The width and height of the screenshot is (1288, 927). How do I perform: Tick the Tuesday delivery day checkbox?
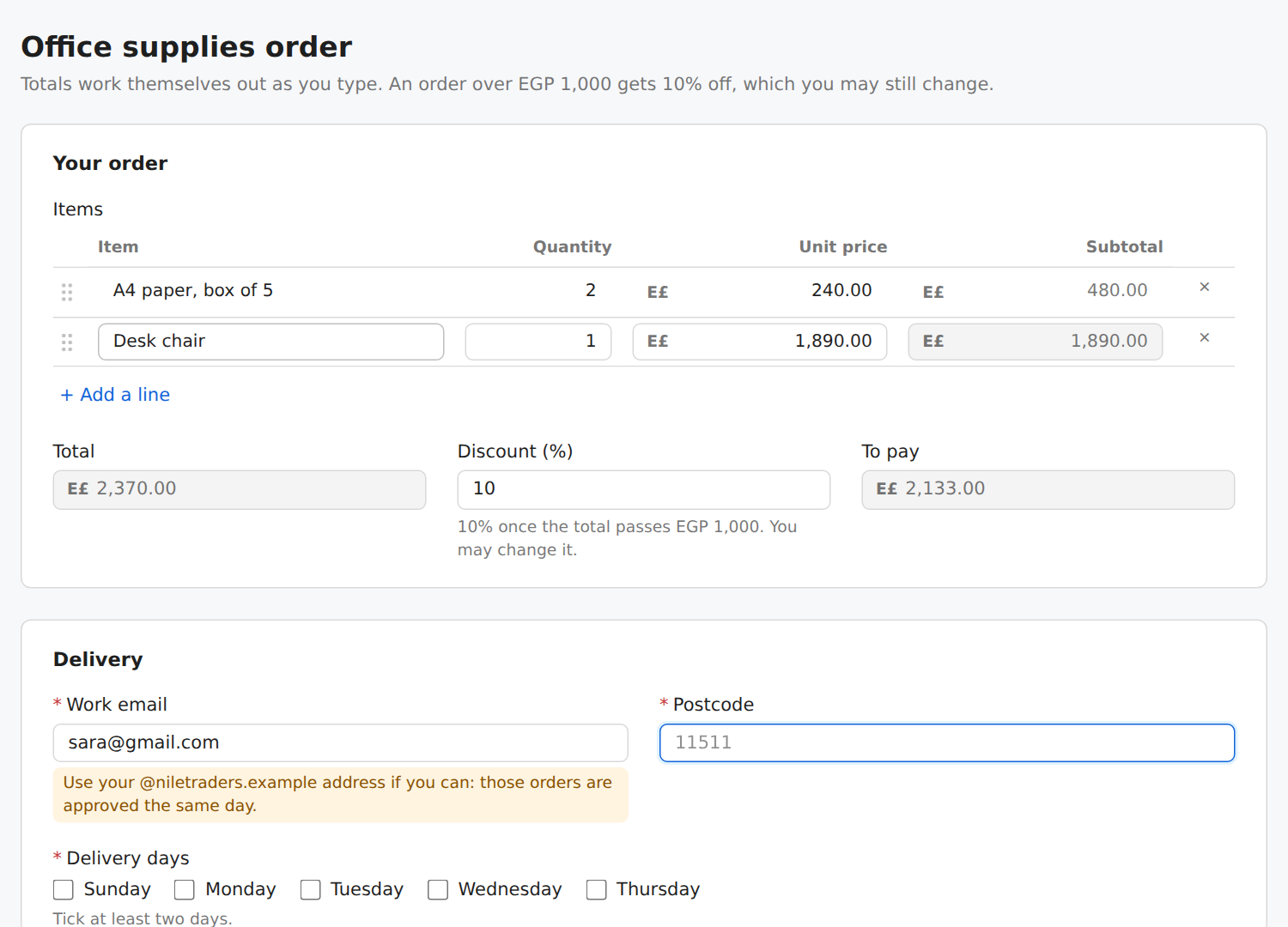click(x=311, y=889)
